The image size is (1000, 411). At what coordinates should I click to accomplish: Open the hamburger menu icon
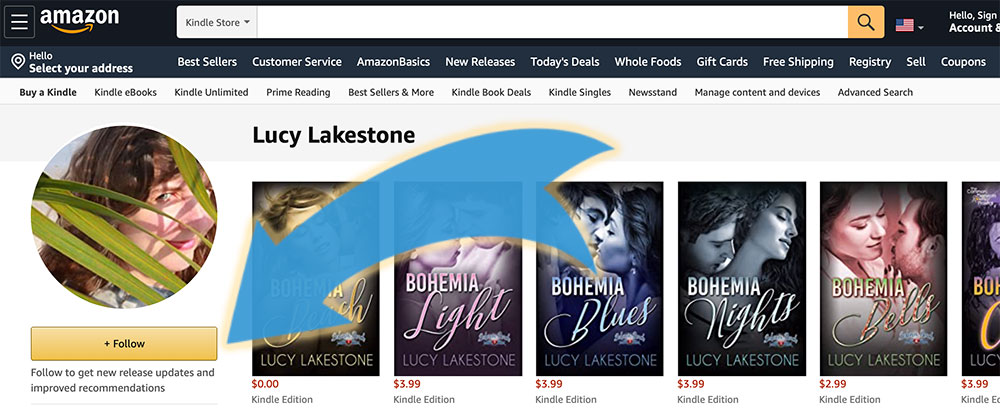19,22
